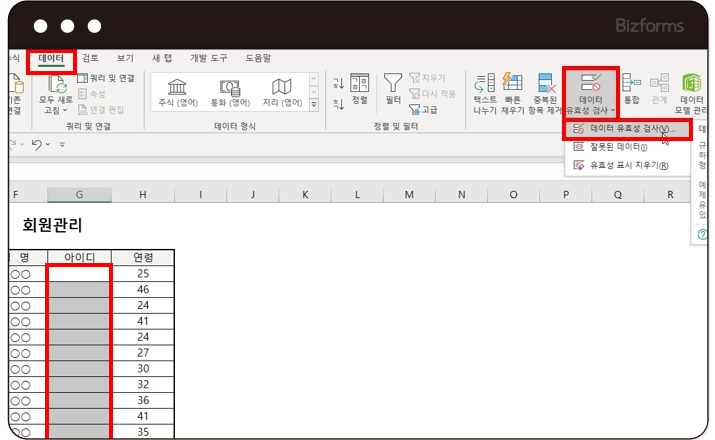Viewport: 715px width, 440px height.
Task: Select column G header
Action: (x=79, y=194)
